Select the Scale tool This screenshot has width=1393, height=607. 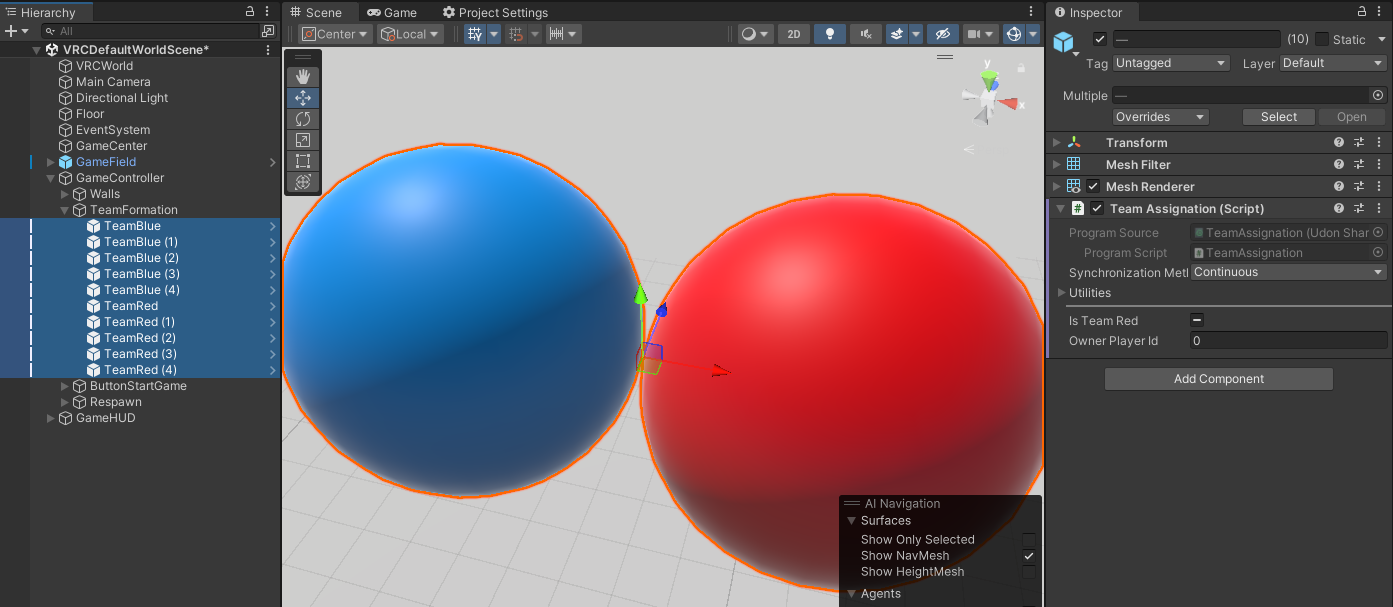pos(303,140)
